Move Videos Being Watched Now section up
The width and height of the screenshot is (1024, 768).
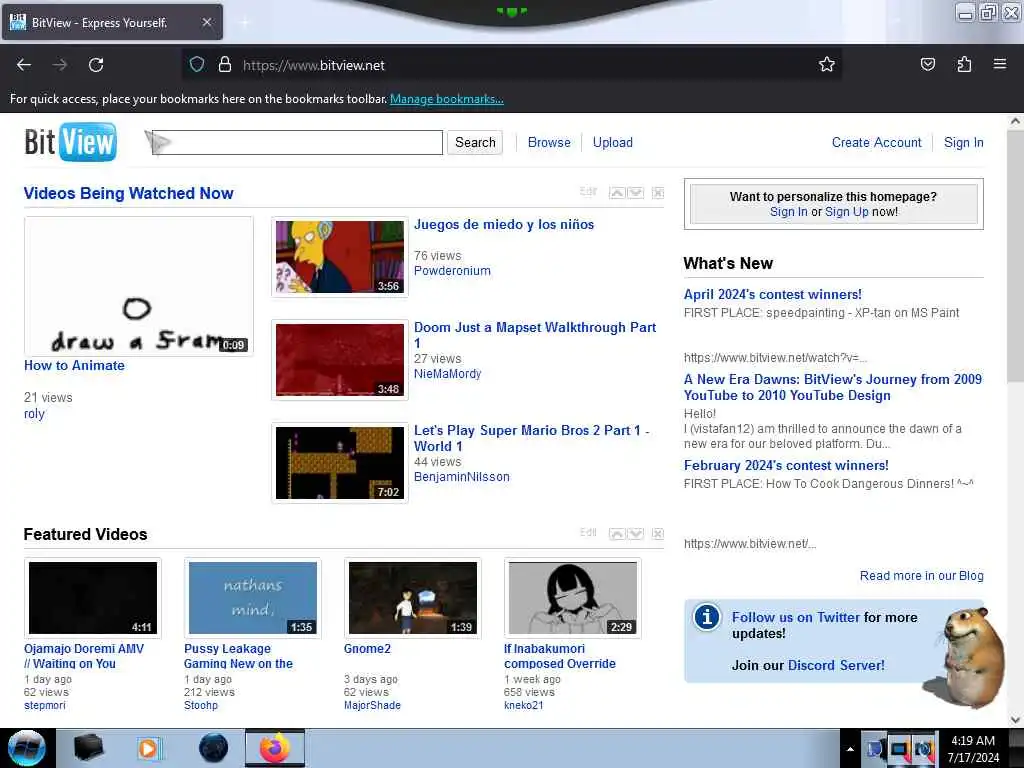click(x=617, y=193)
